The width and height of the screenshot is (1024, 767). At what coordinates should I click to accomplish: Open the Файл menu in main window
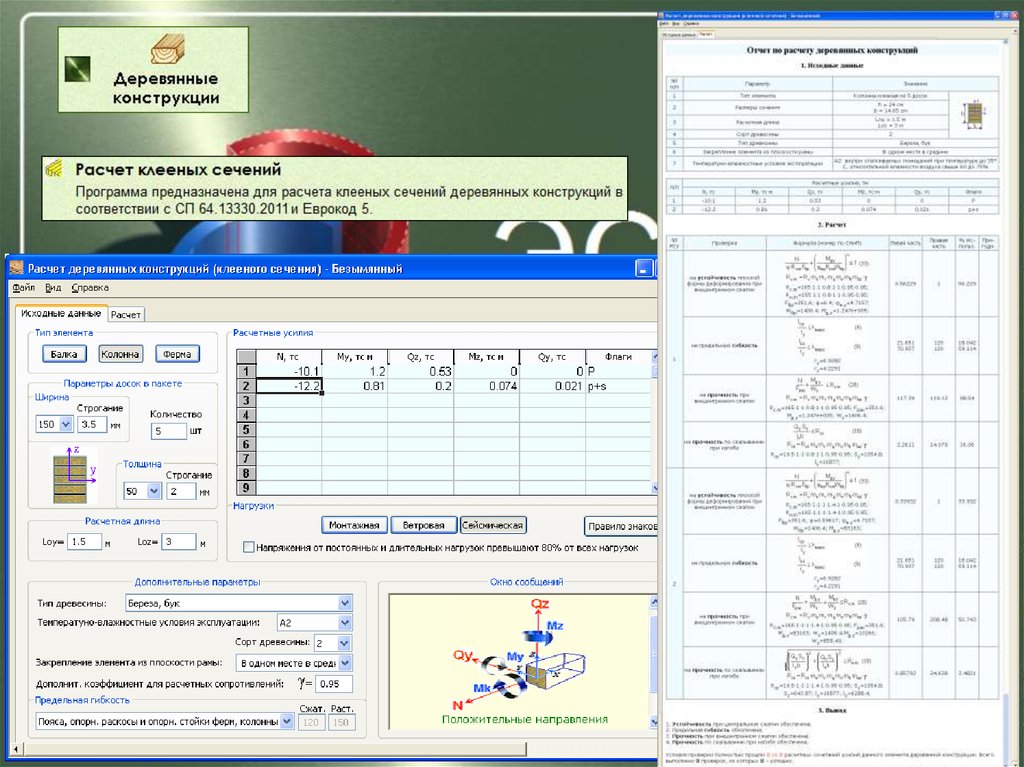[23, 288]
